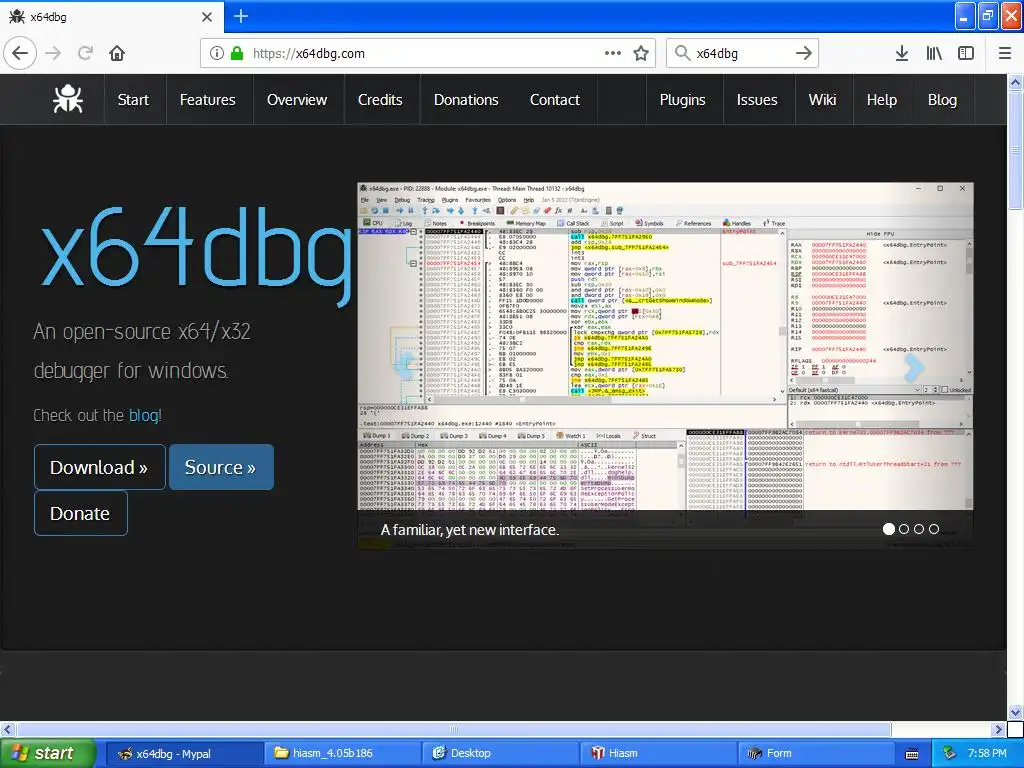Select second carousel indicator dot
This screenshot has height=768, width=1024.
pos(904,529)
